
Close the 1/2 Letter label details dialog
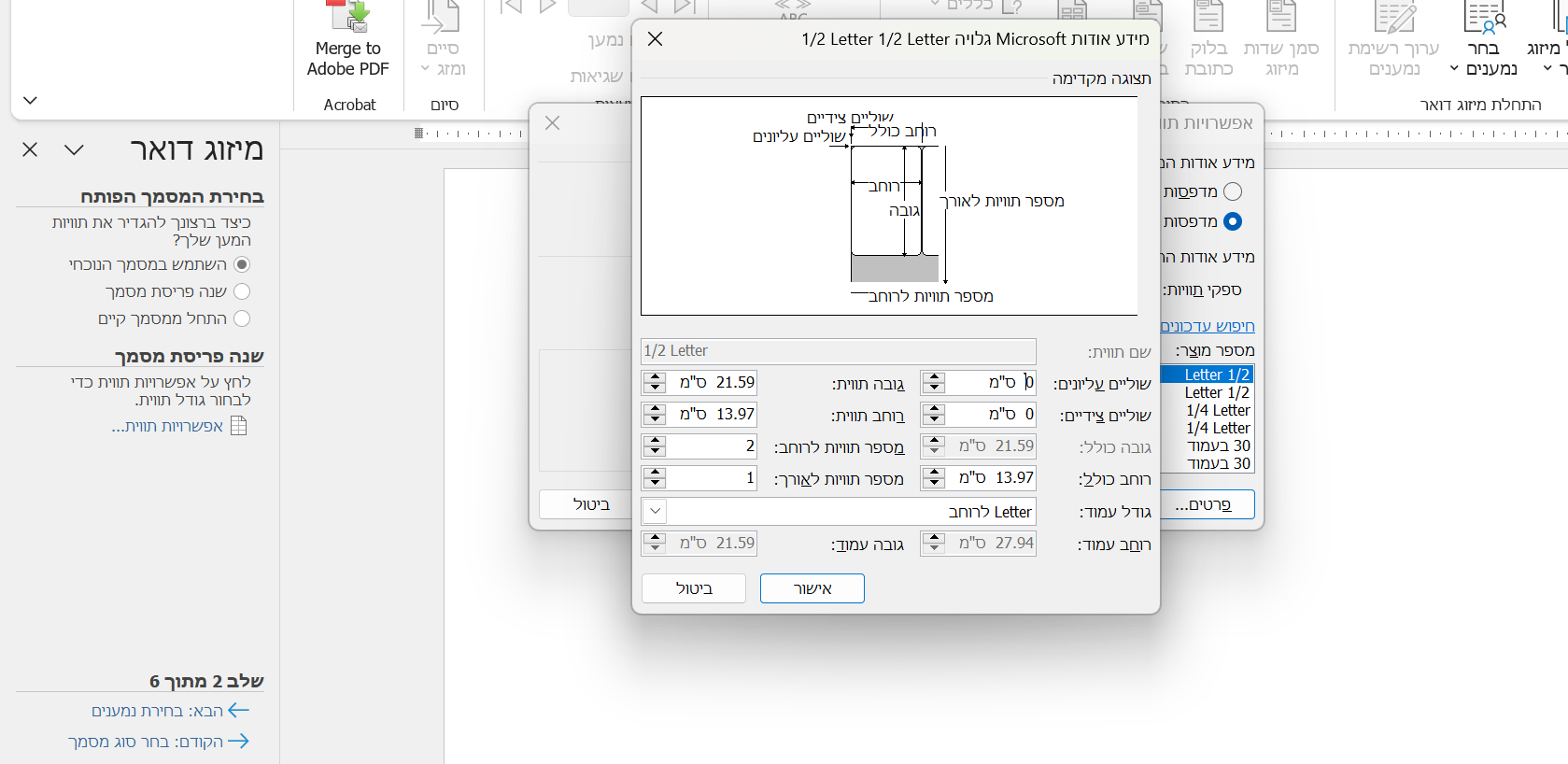click(x=656, y=38)
